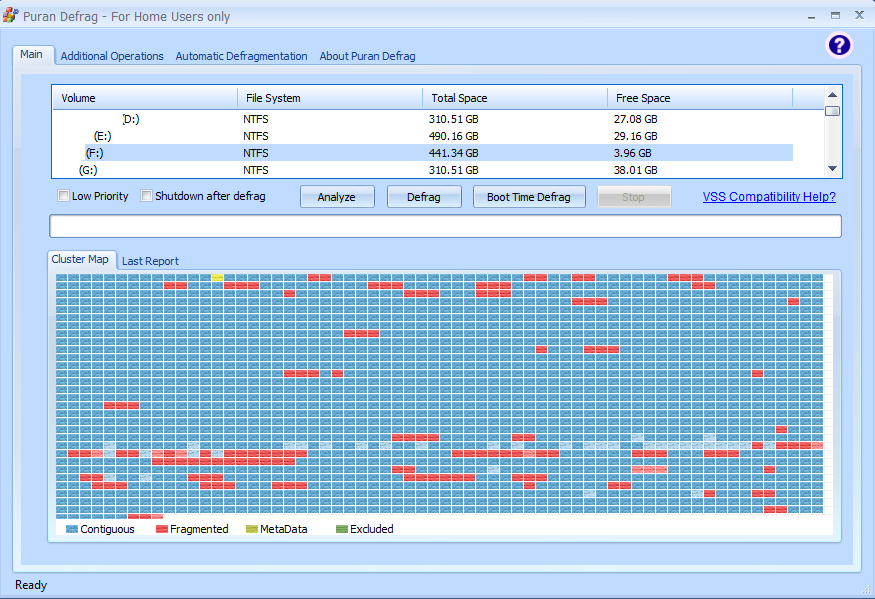Image resolution: width=875 pixels, height=599 pixels.
Task: Click the 490.16 GB total space value
Action: (454, 136)
